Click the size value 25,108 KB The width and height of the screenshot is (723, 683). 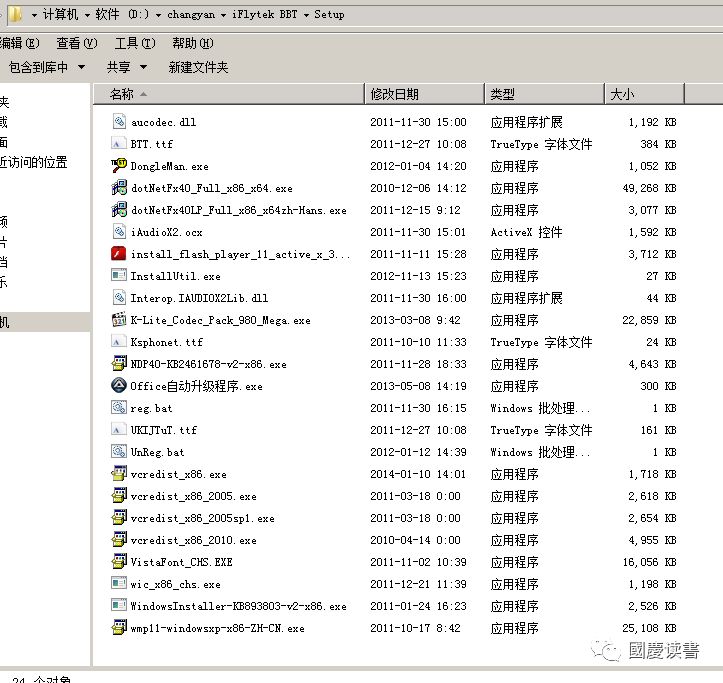649,628
